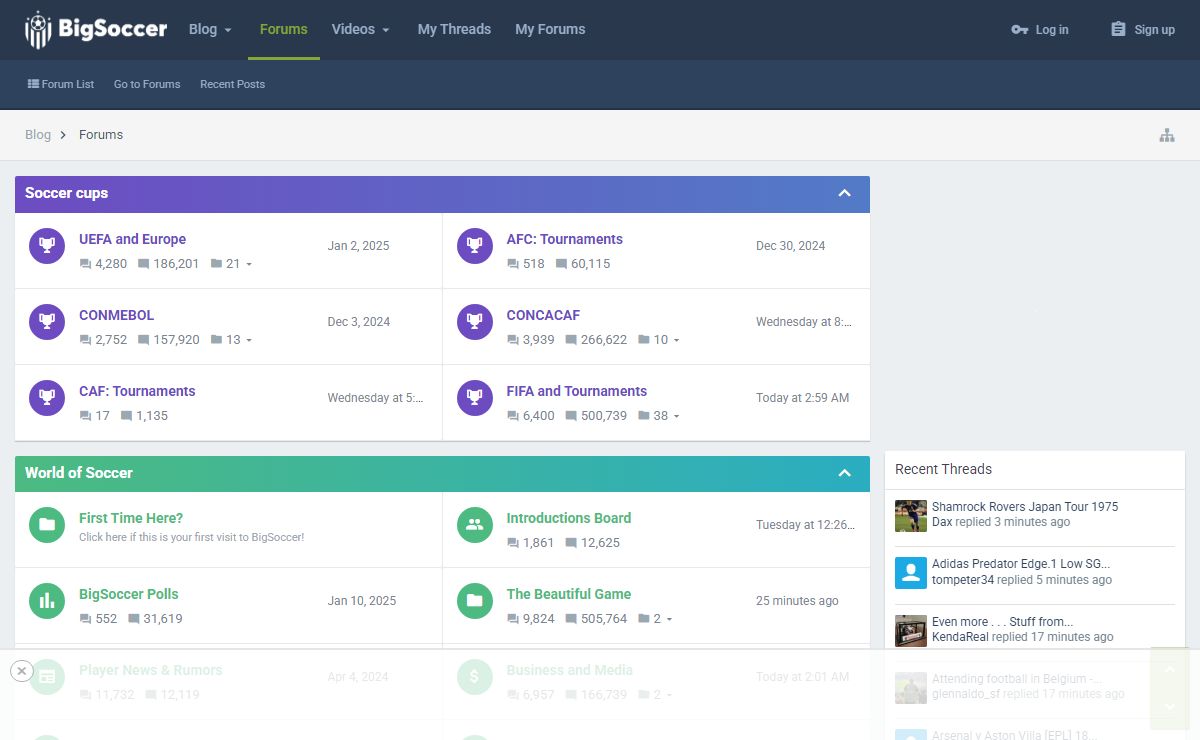
Task: Click the Jan 2, 2025 latest post date
Action: click(x=358, y=246)
